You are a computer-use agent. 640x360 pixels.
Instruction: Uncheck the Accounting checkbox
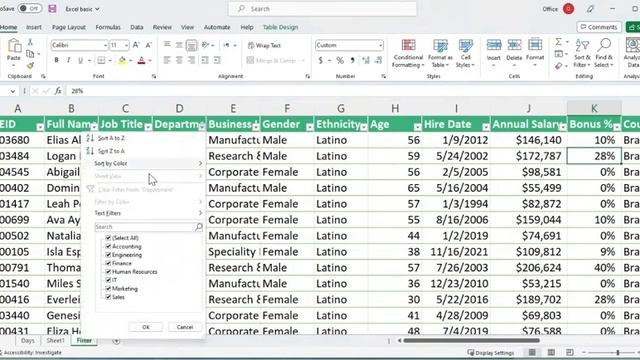point(108,246)
